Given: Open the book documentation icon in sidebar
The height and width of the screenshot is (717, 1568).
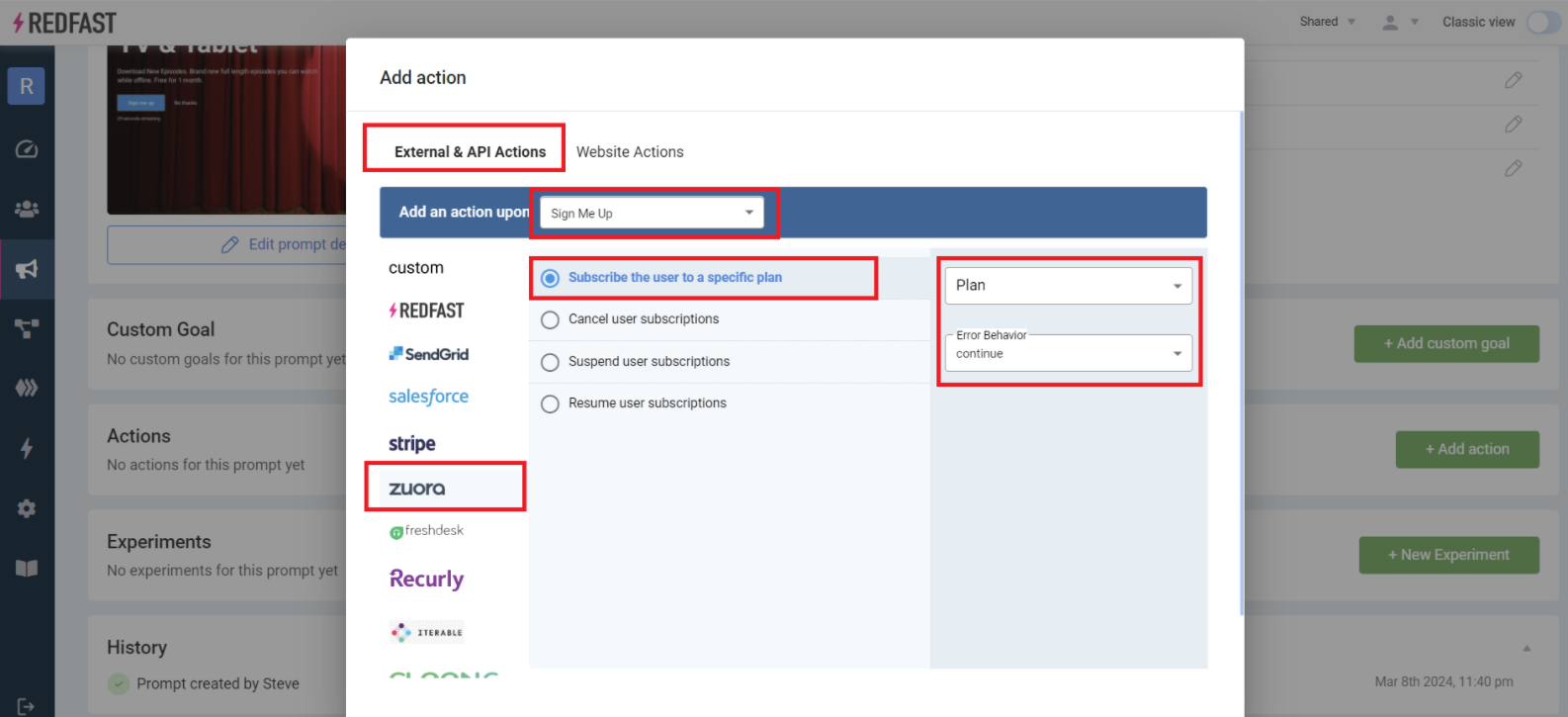Looking at the screenshot, I should pos(27,568).
